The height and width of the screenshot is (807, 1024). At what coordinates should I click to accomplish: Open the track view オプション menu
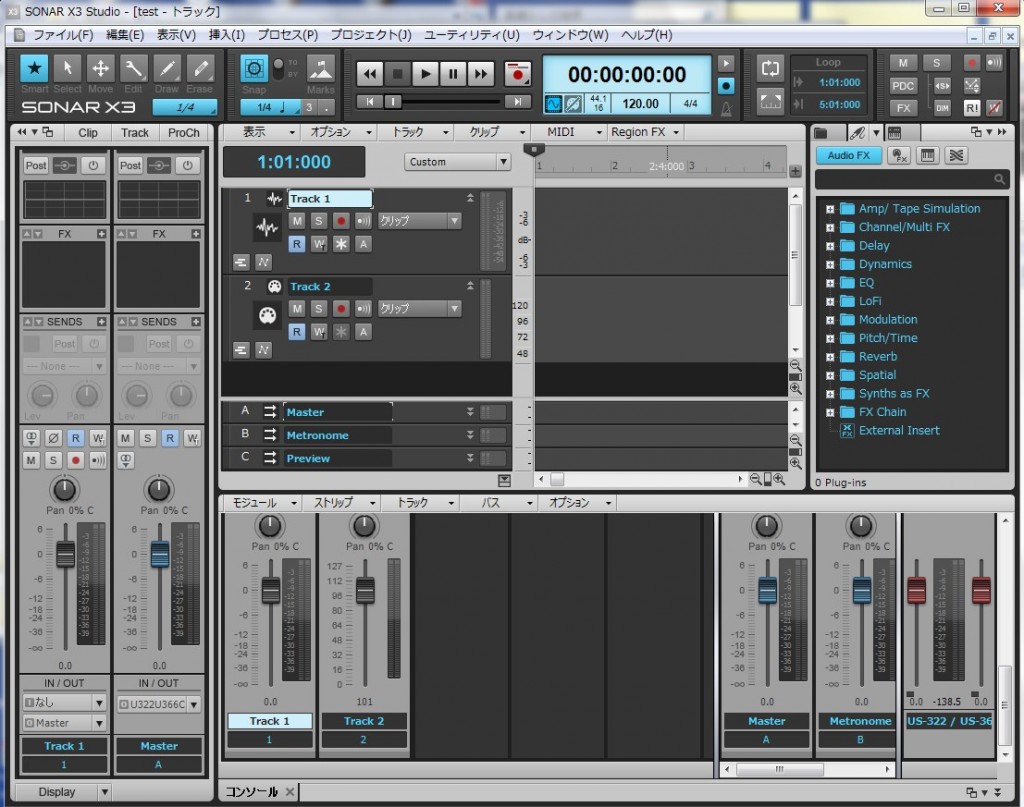pyautogui.click(x=340, y=132)
